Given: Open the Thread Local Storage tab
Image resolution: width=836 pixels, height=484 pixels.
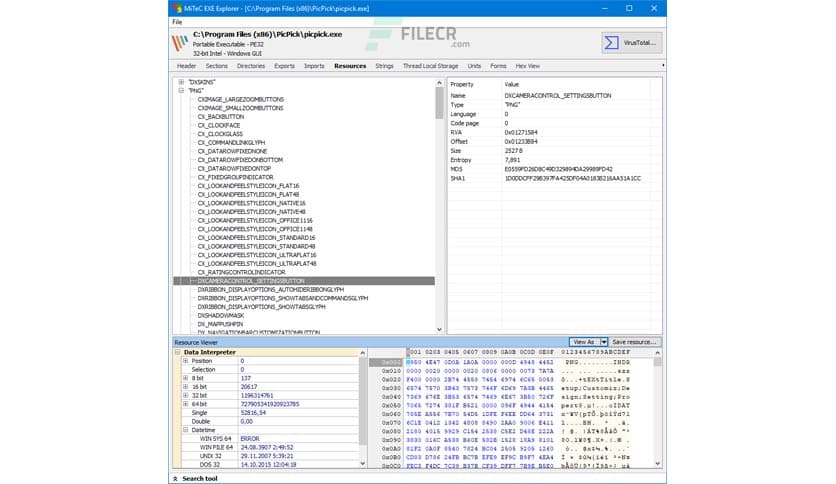Looking at the screenshot, I should tap(430, 66).
